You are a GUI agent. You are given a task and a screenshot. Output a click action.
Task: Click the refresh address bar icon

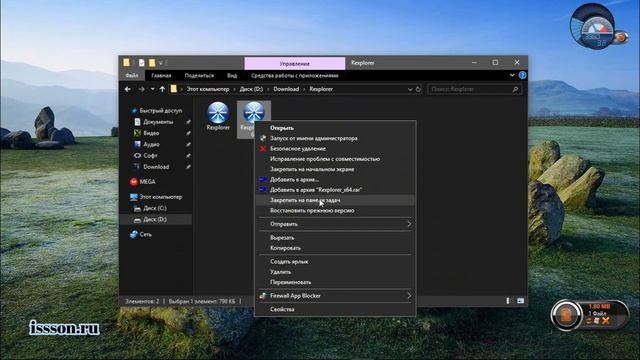click(x=418, y=89)
